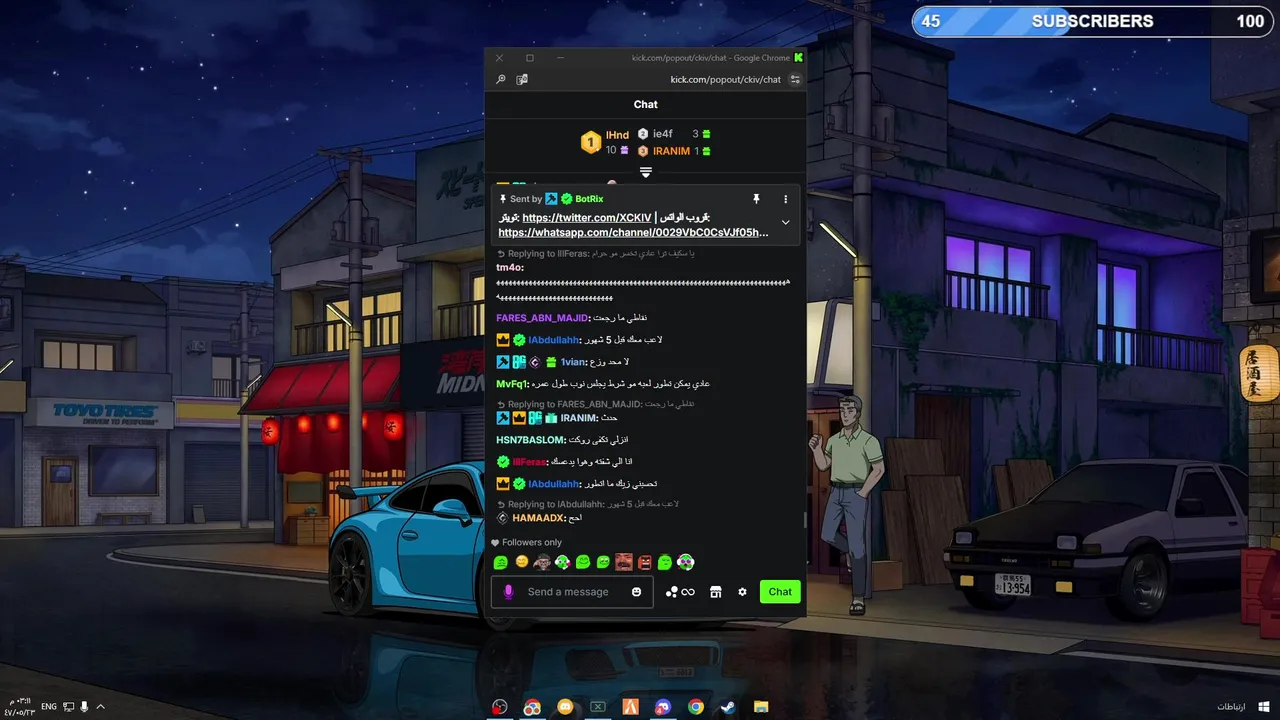1280x720 pixels.
Task: Collapse the gift leaderboard with the arrow handle
Action: point(646,173)
